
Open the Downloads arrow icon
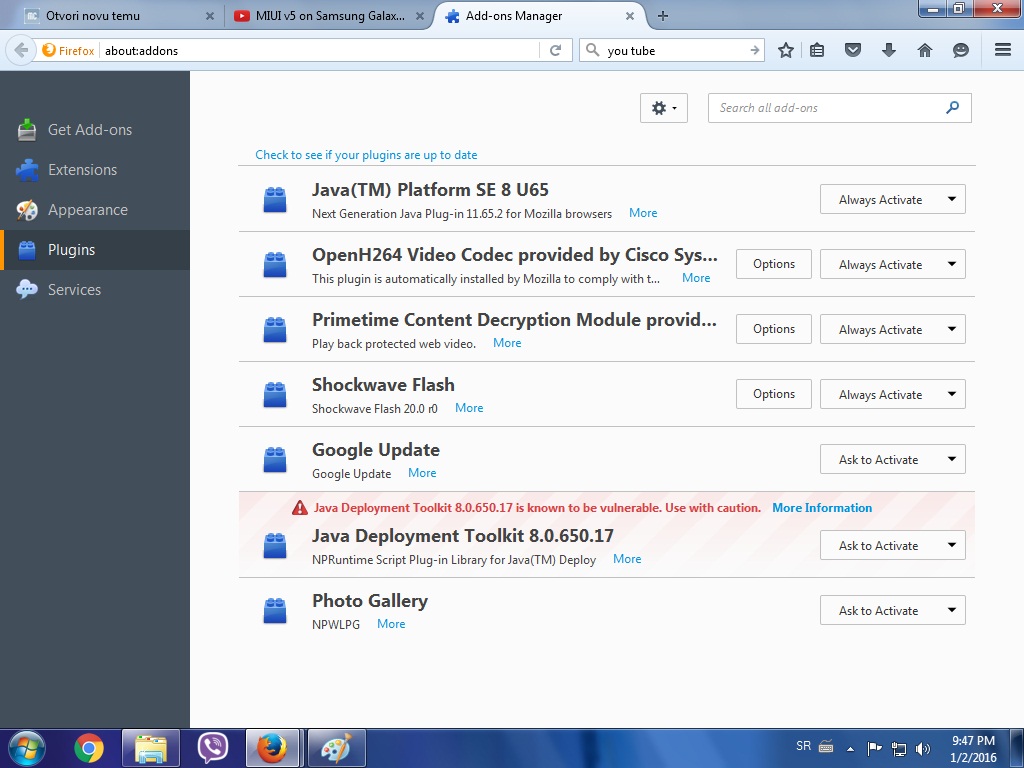click(x=888, y=50)
